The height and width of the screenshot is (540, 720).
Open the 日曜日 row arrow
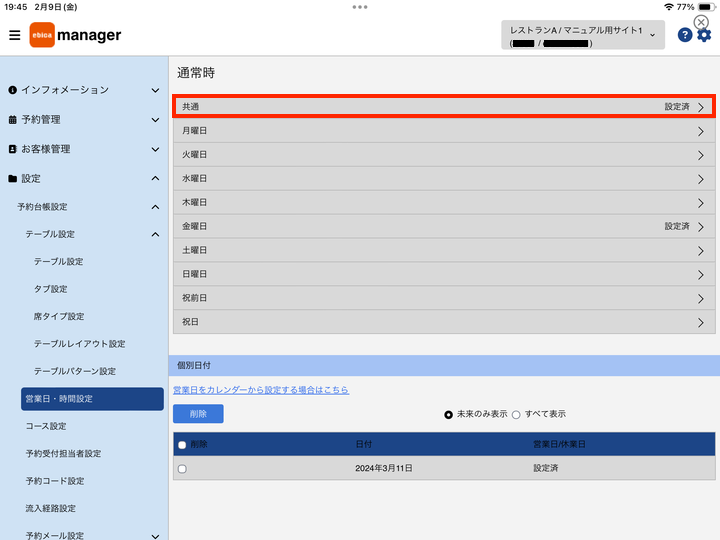[x=701, y=275]
